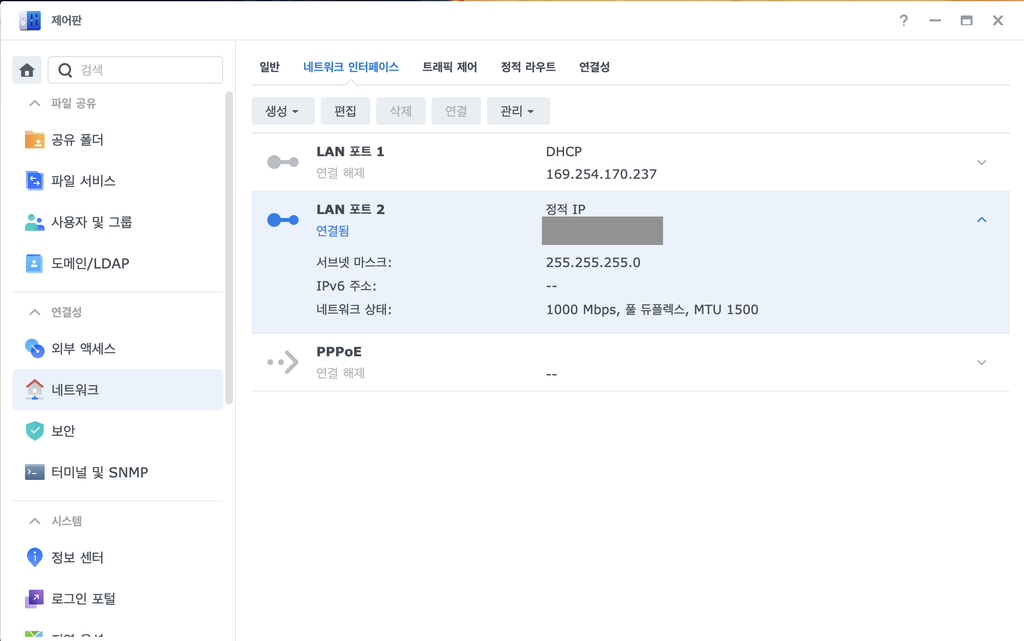Open the 정적 라우트 tab
This screenshot has width=1024, height=641.
pyautogui.click(x=528, y=67)
